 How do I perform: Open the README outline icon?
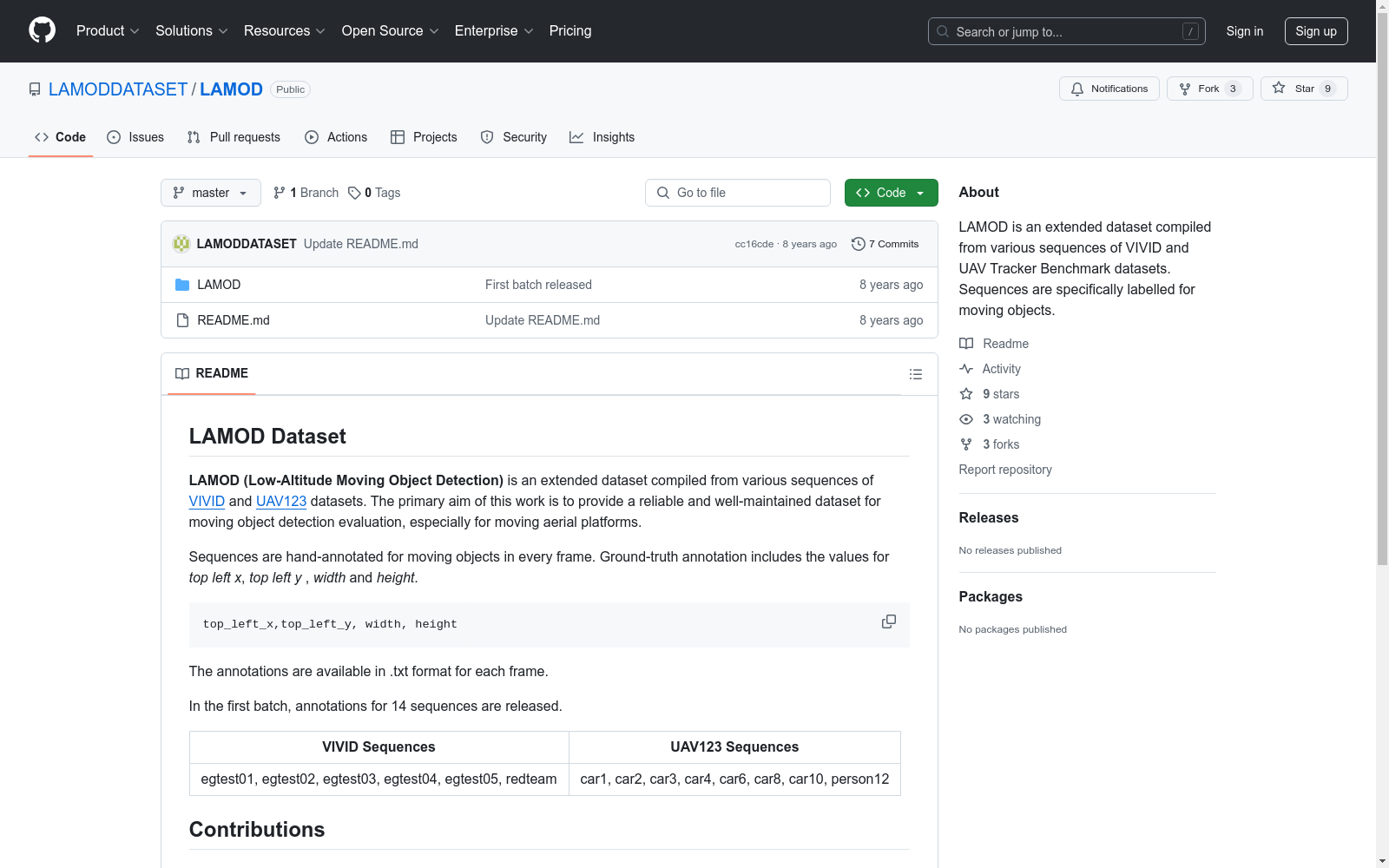click(916, 374)
